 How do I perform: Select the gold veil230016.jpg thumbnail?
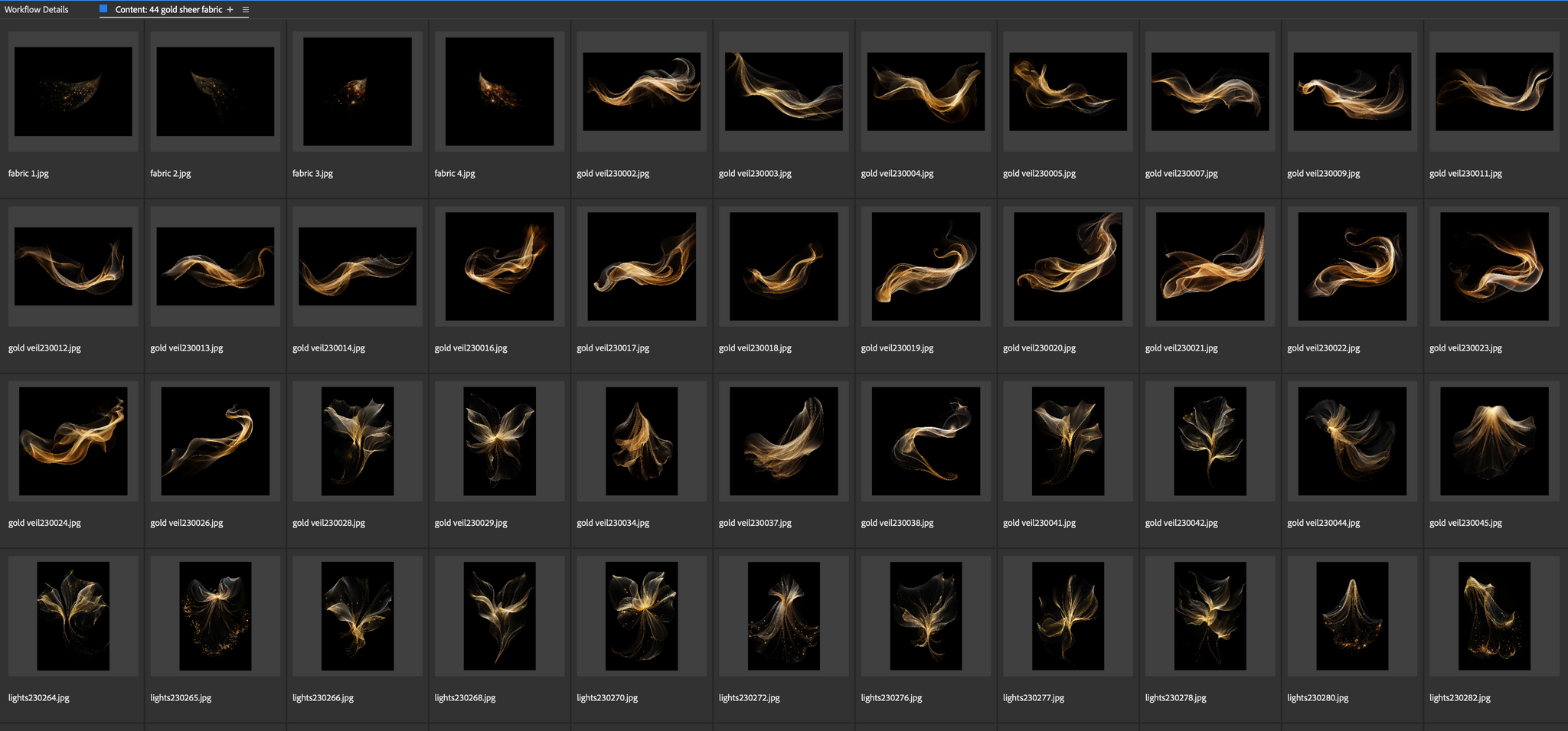point(499,266)
